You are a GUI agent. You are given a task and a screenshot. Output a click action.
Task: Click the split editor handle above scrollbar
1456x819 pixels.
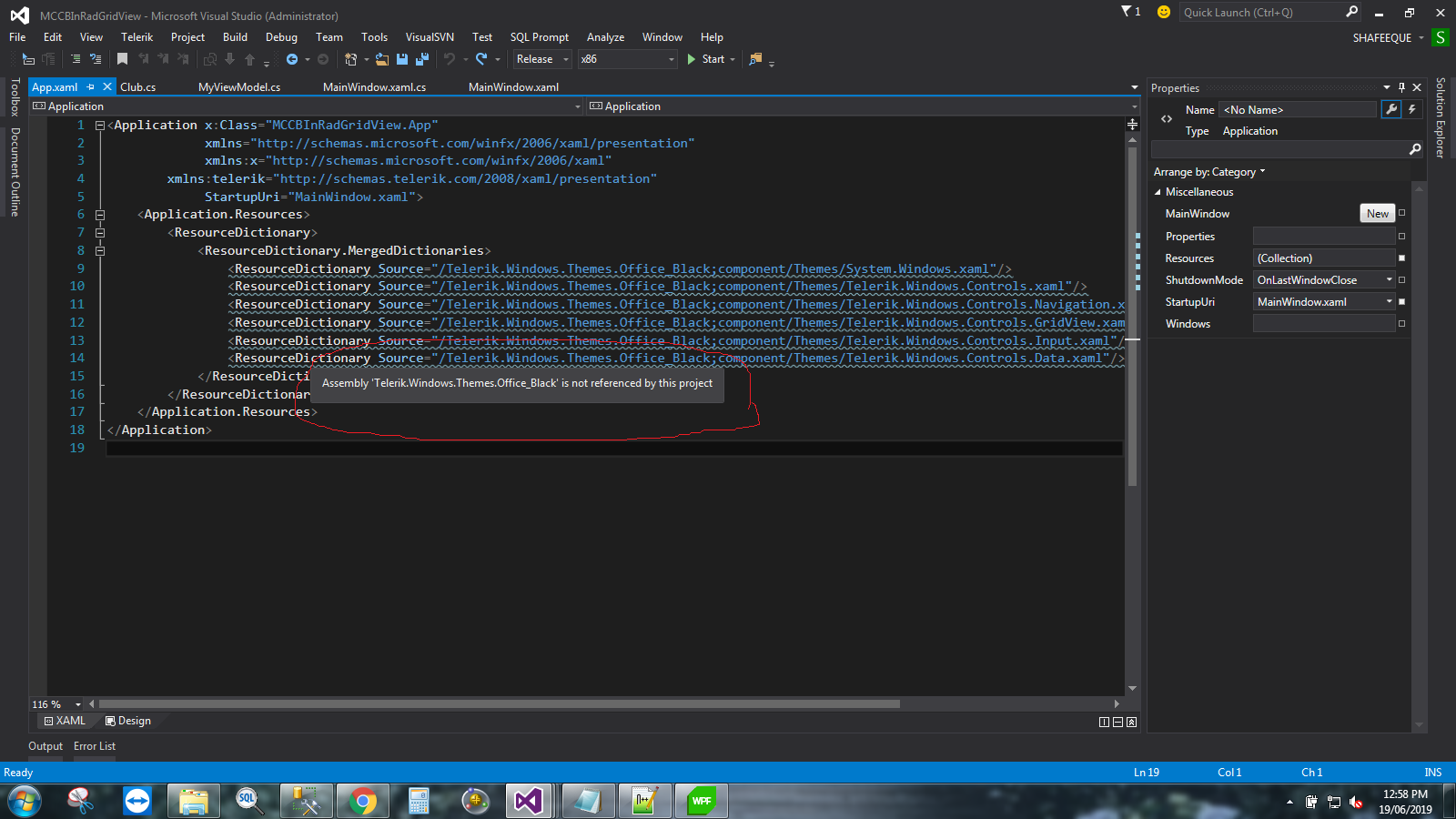[x=1133, y=125]
